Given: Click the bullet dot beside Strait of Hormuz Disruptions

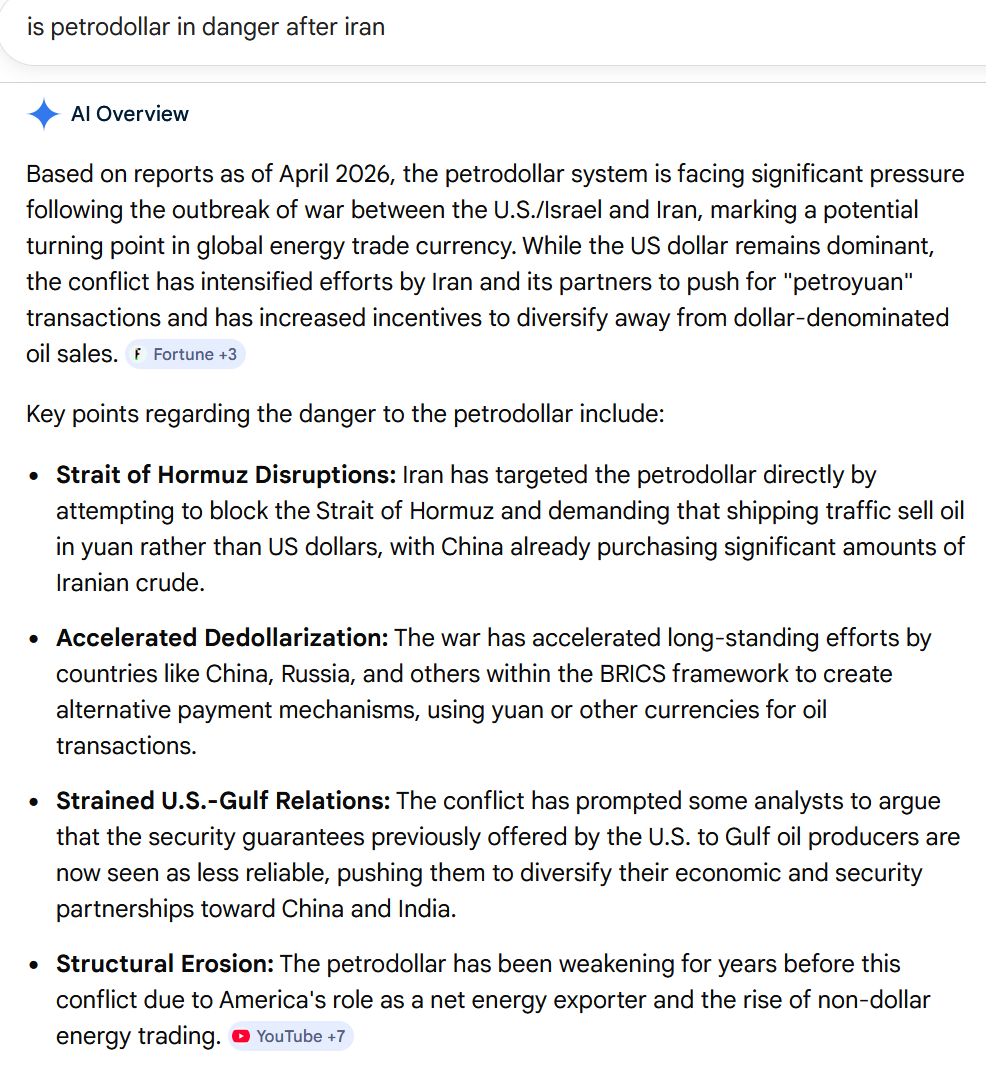Looking at the screenshot, I should point(35,476).
